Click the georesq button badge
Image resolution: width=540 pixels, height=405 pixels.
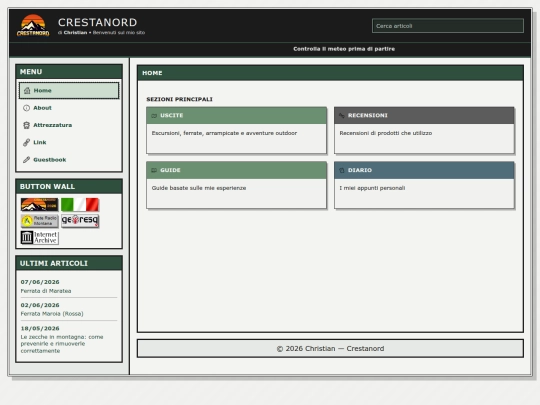[80, 221]
